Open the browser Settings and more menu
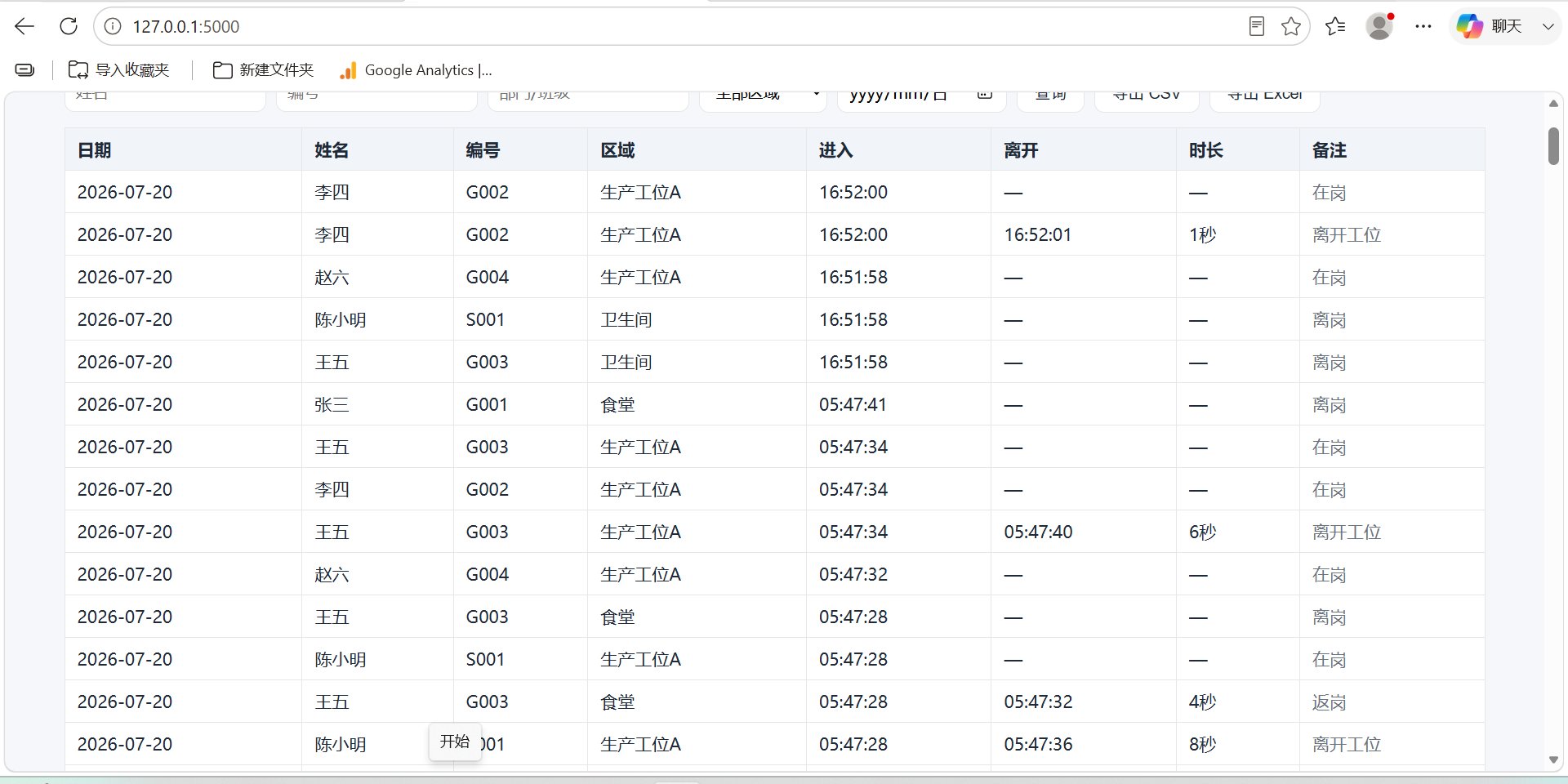 (x=1423, y=26)
